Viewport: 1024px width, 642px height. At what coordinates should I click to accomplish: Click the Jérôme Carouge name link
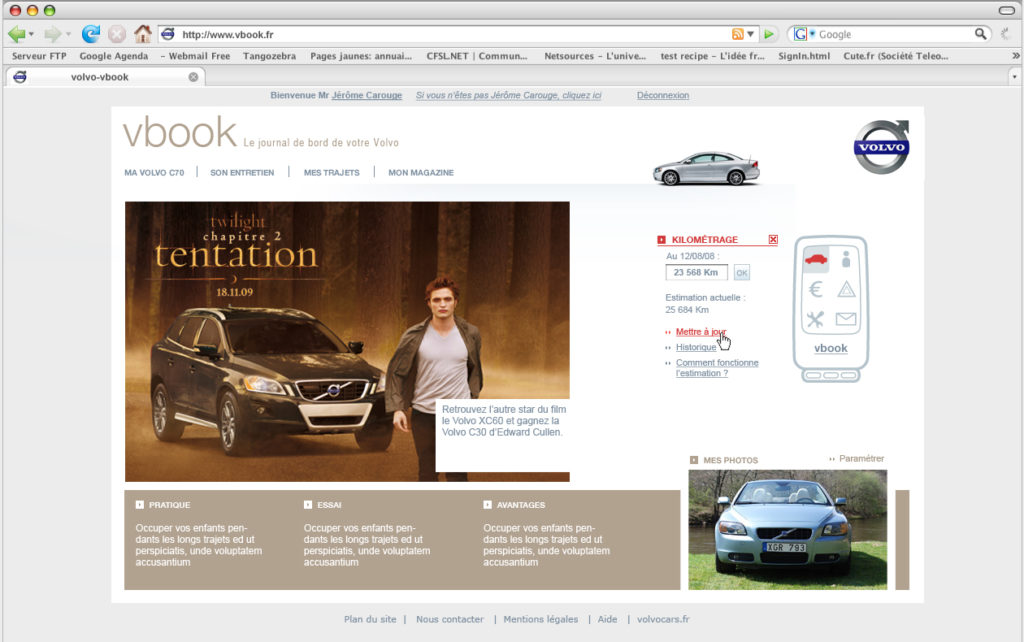pos(367,95)
